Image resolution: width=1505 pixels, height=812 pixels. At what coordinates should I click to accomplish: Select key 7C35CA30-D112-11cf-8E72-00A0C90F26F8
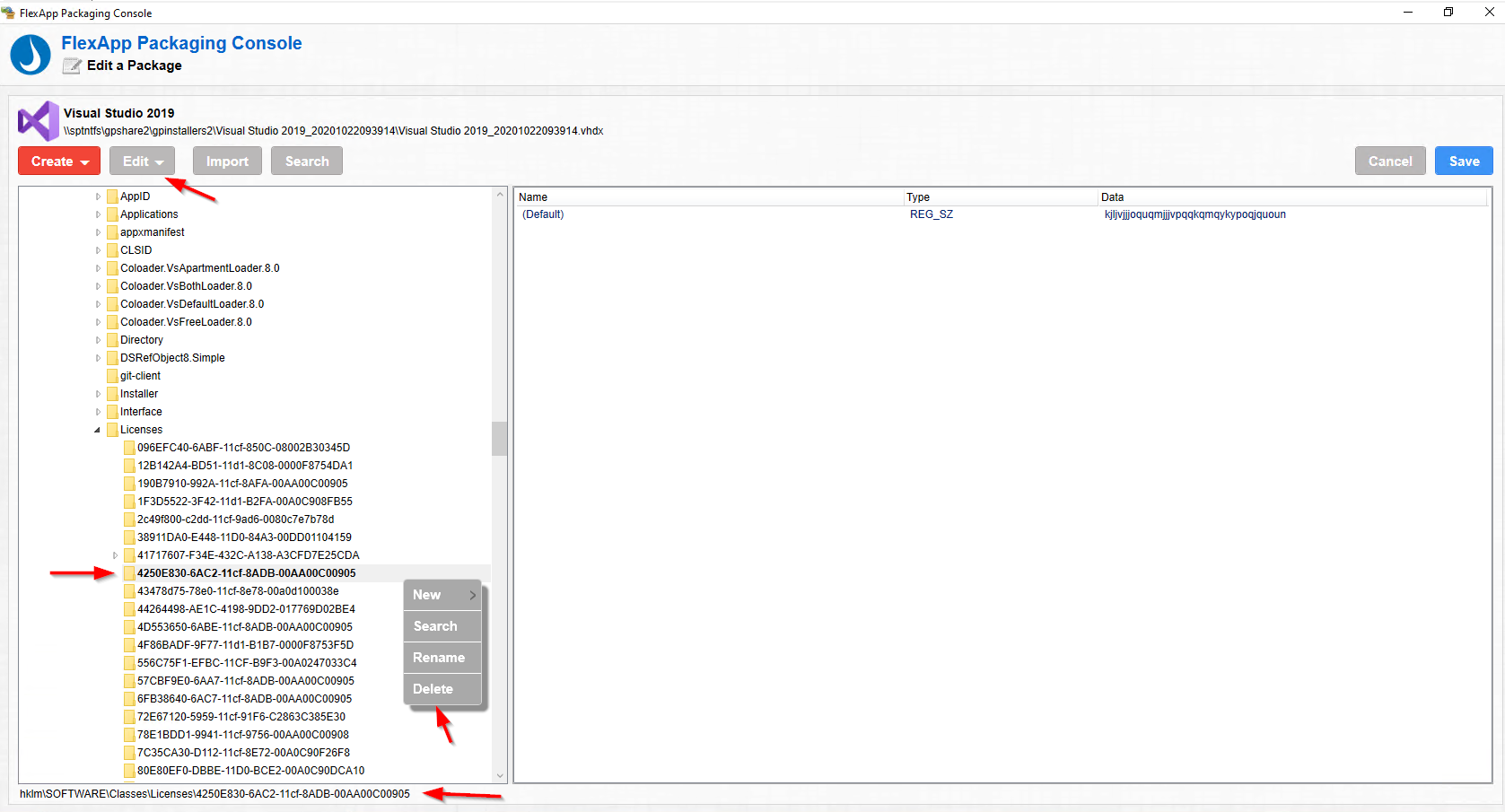click(x=243, y=753)
